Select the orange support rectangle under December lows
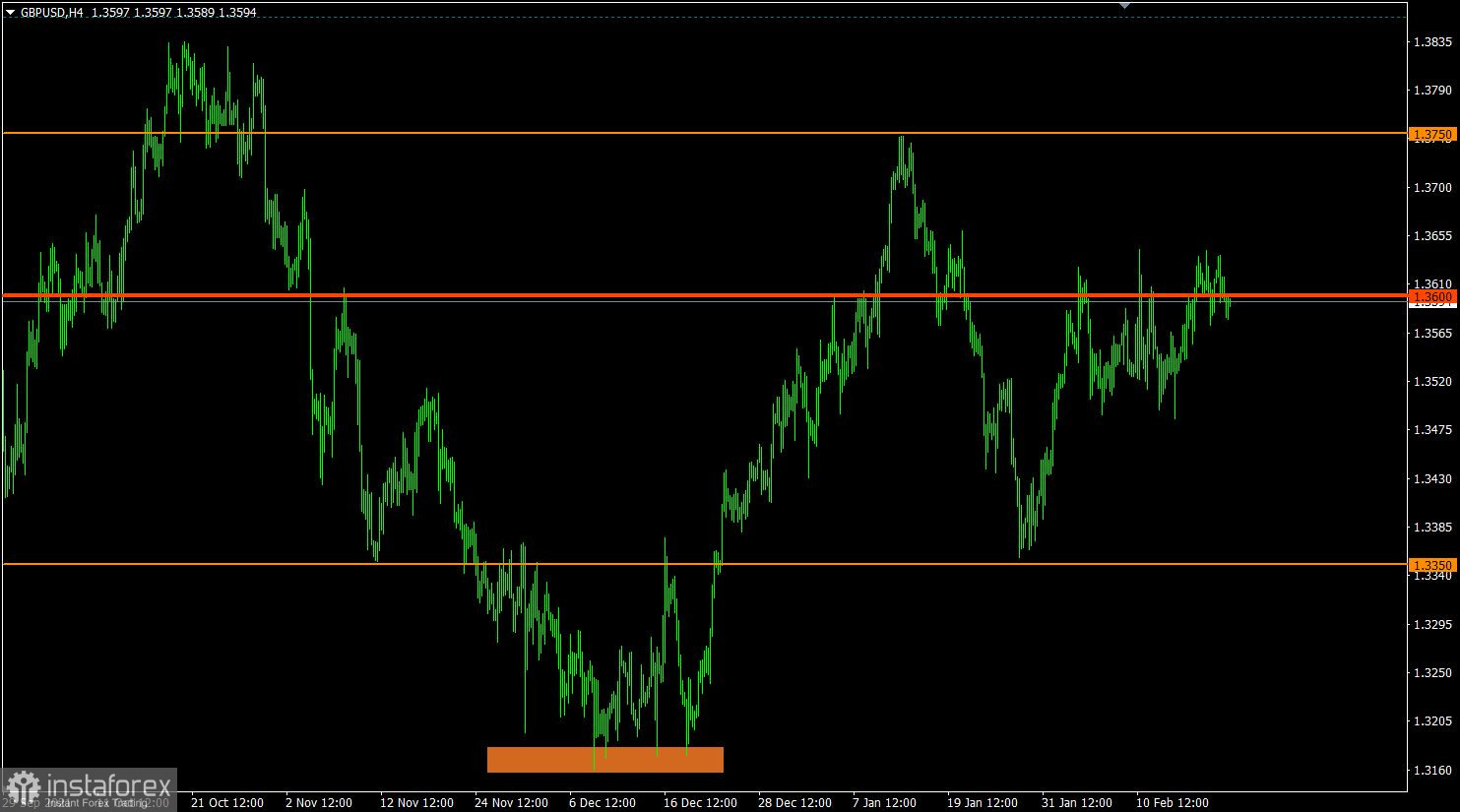Screen dimensions: 1460x812 tap(605, 760)
